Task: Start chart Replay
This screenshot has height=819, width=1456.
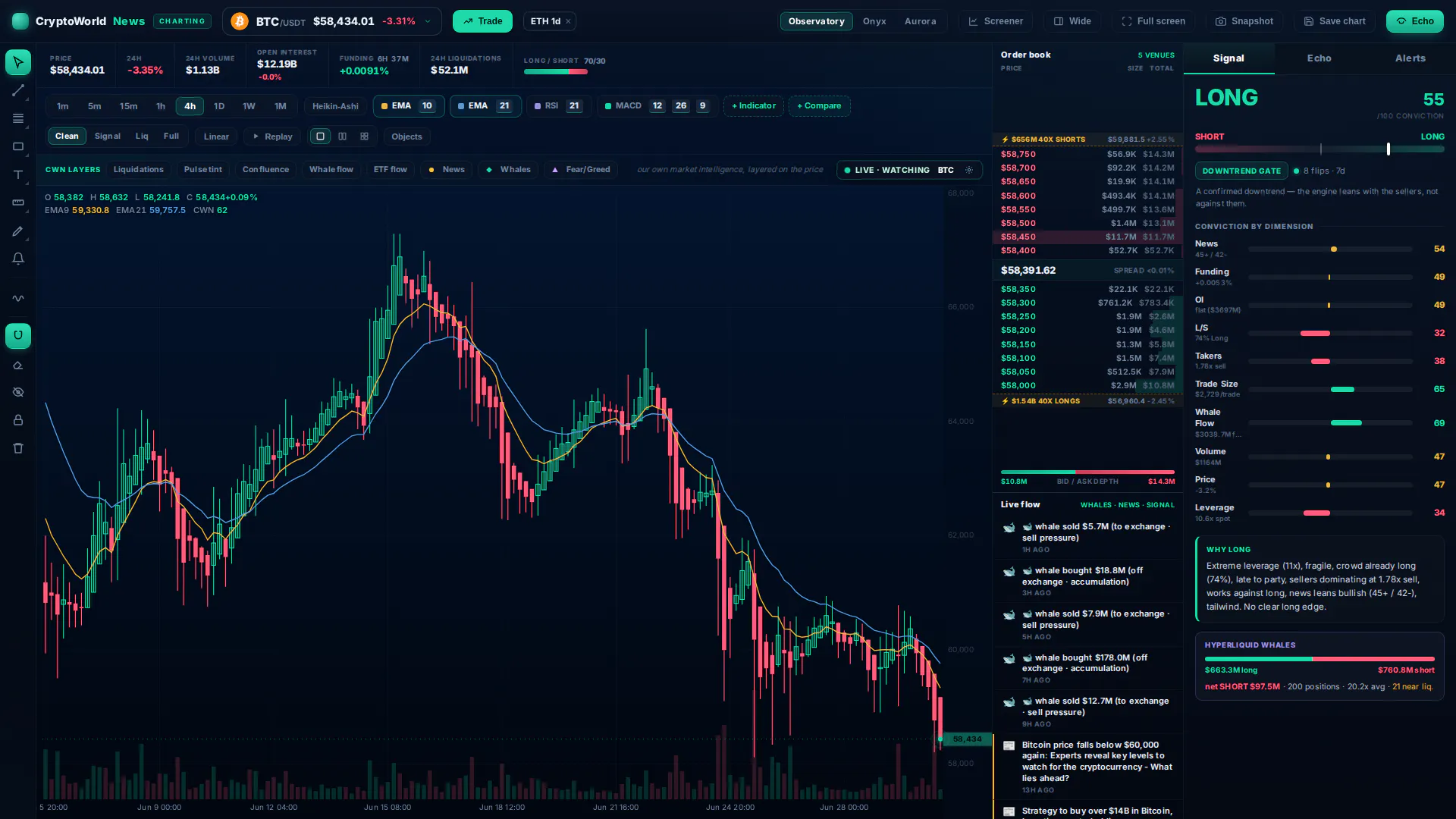Action: 272,136
